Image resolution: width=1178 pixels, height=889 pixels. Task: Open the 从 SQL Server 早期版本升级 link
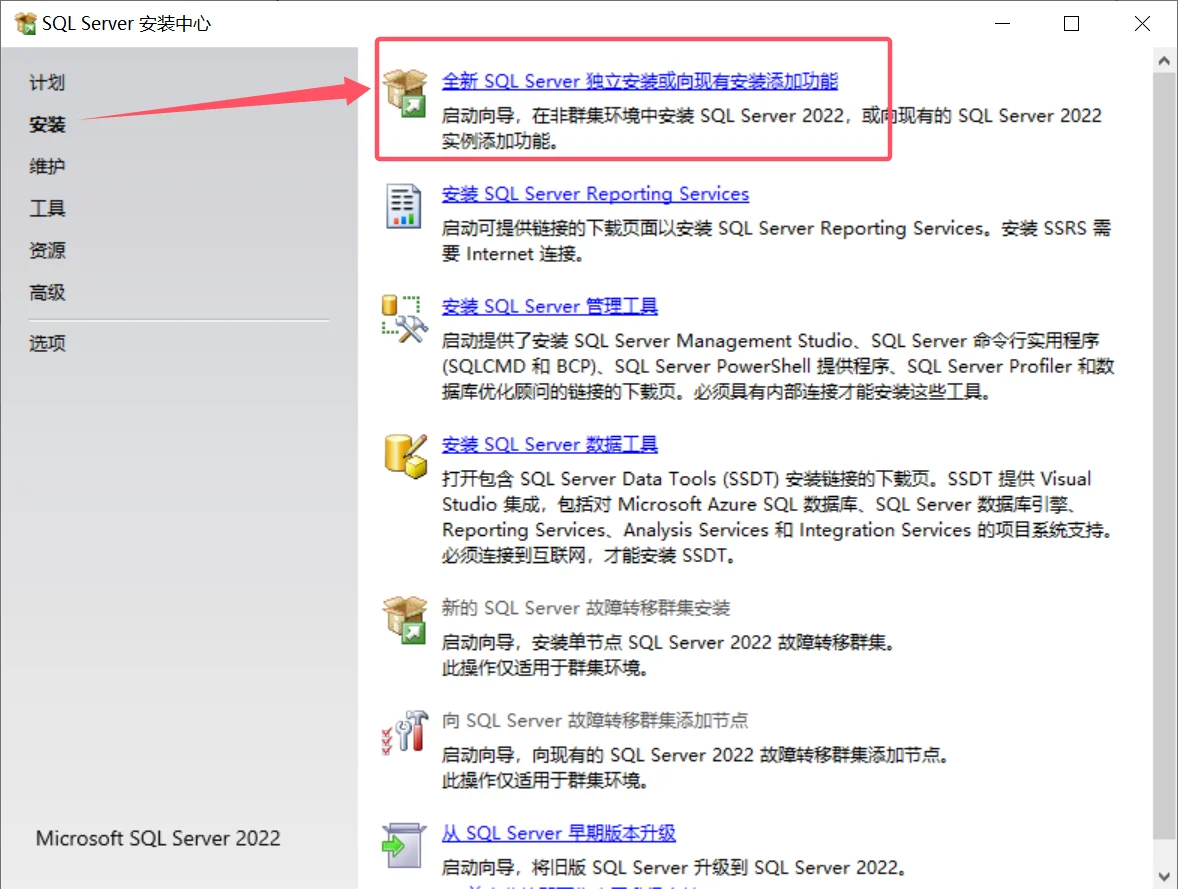click(x=558, y=834)
